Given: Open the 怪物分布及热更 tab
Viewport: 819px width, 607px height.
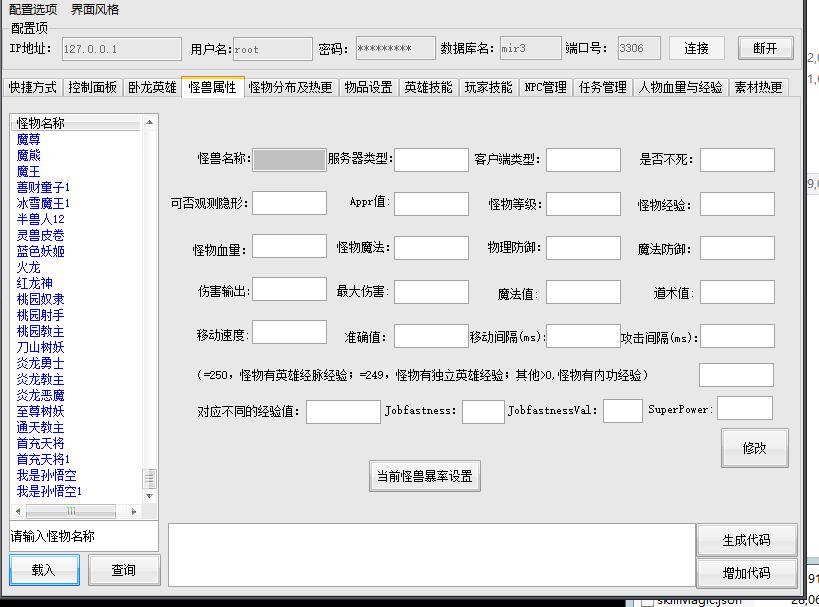Looking at the screenshot, I should pos(290,87).
